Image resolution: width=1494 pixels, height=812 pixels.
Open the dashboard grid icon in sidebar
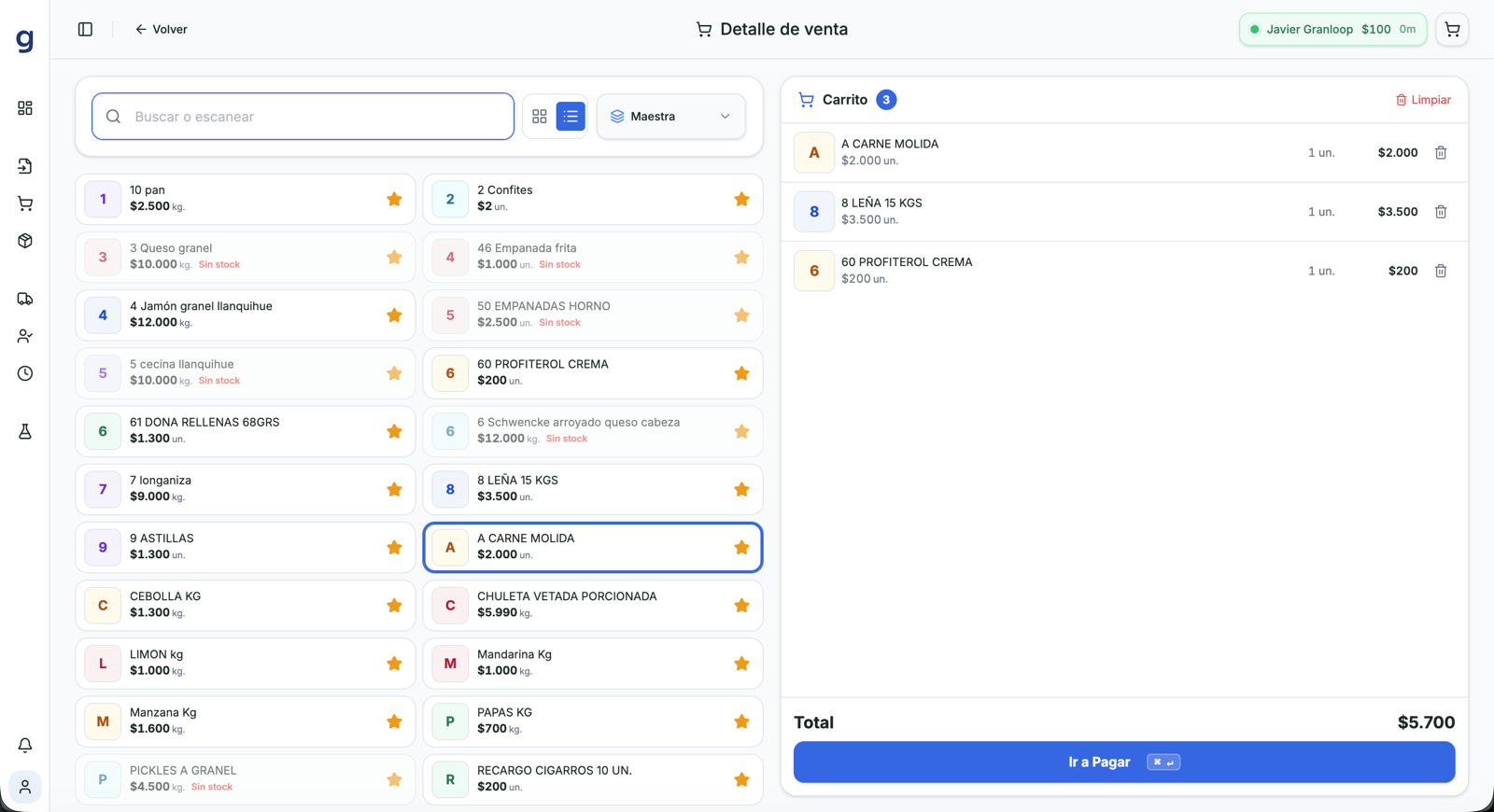tap(25, 108)
